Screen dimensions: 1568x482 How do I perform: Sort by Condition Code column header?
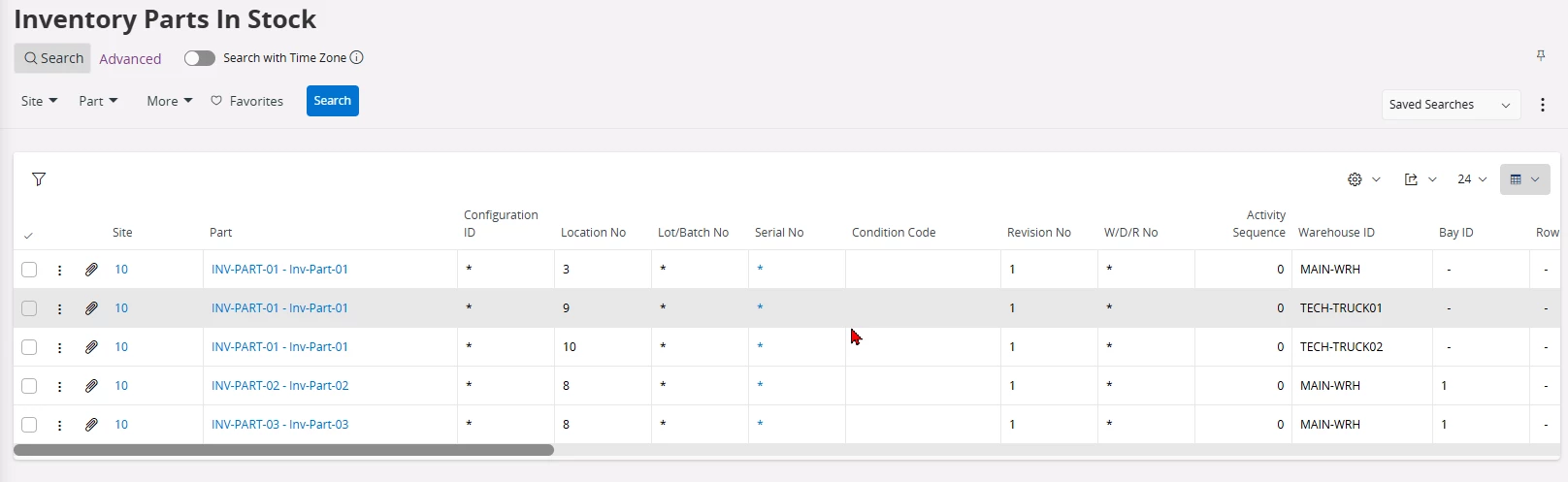point(894,233)
